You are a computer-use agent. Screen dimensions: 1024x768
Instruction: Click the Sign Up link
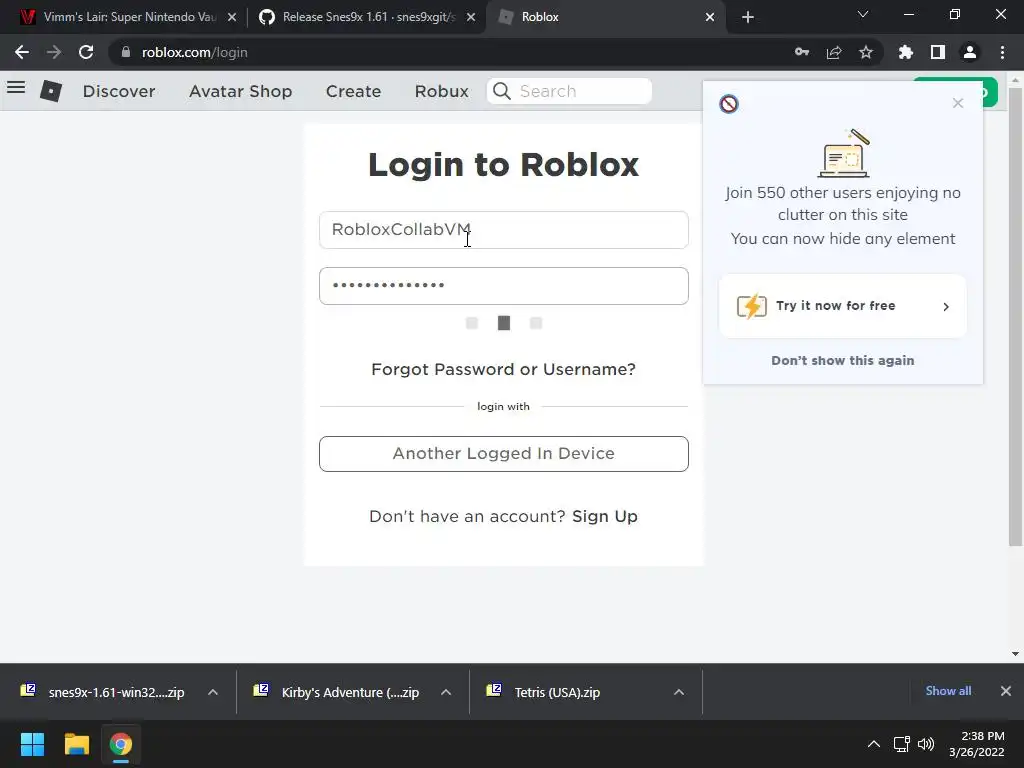(x=605, y=516)
